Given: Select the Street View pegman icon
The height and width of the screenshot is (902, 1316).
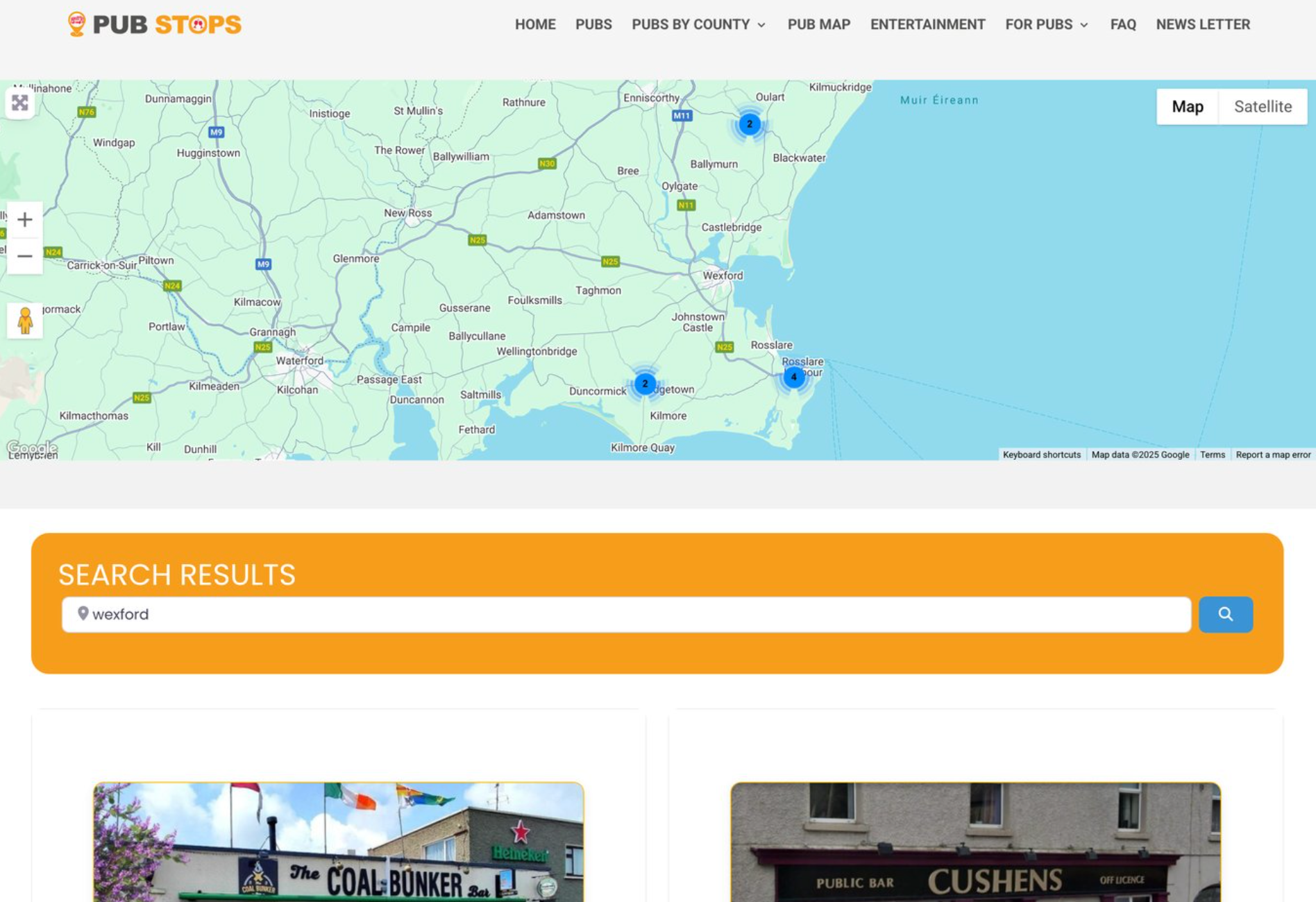Looking at the screenshot, I should [x=25, y=321].
